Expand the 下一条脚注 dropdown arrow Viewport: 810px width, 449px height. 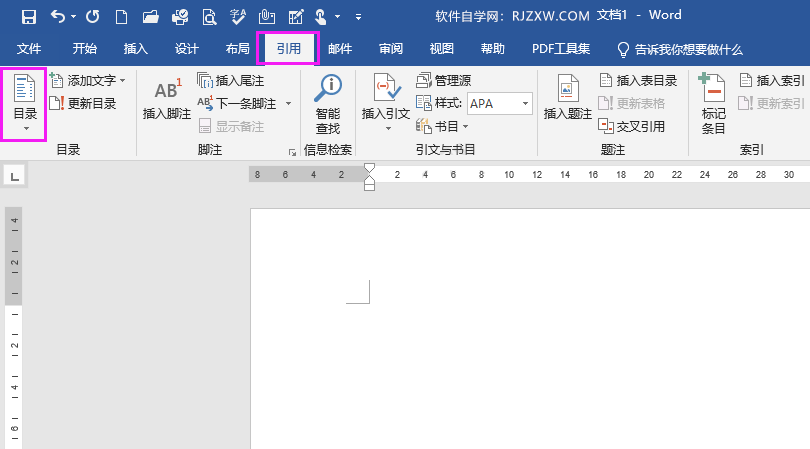[288, 104]
